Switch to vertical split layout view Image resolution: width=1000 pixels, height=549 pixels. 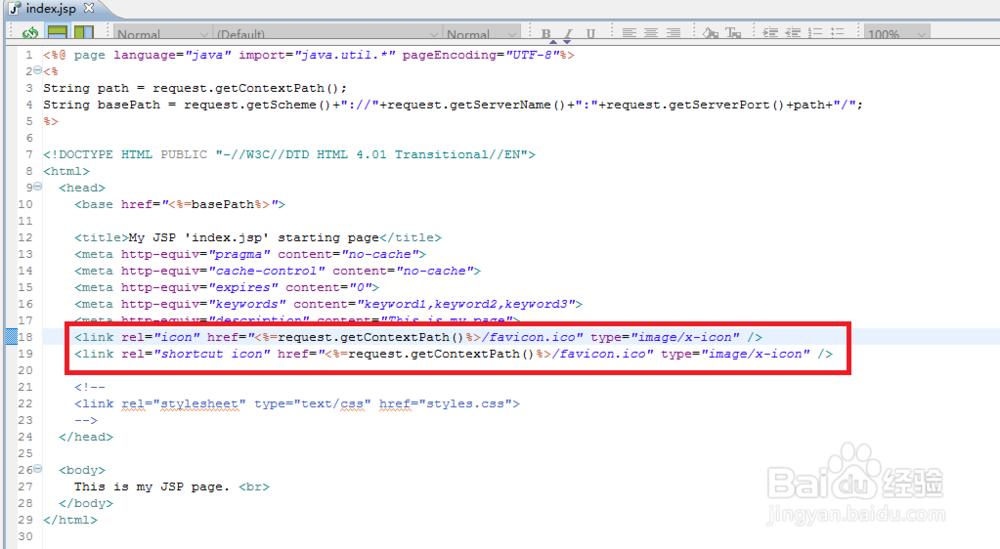[84, 33]
